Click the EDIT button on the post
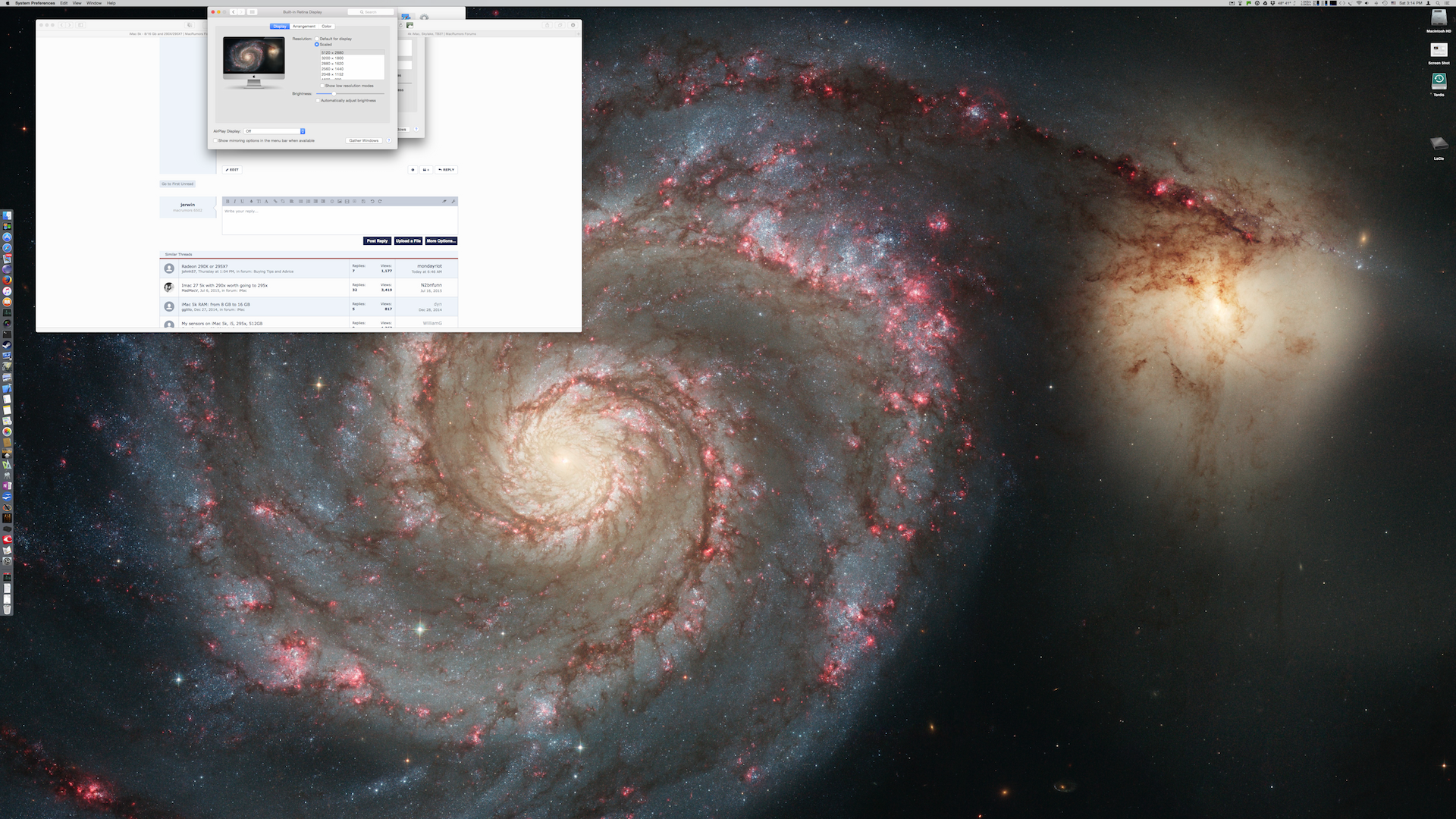 pos(232,170)
